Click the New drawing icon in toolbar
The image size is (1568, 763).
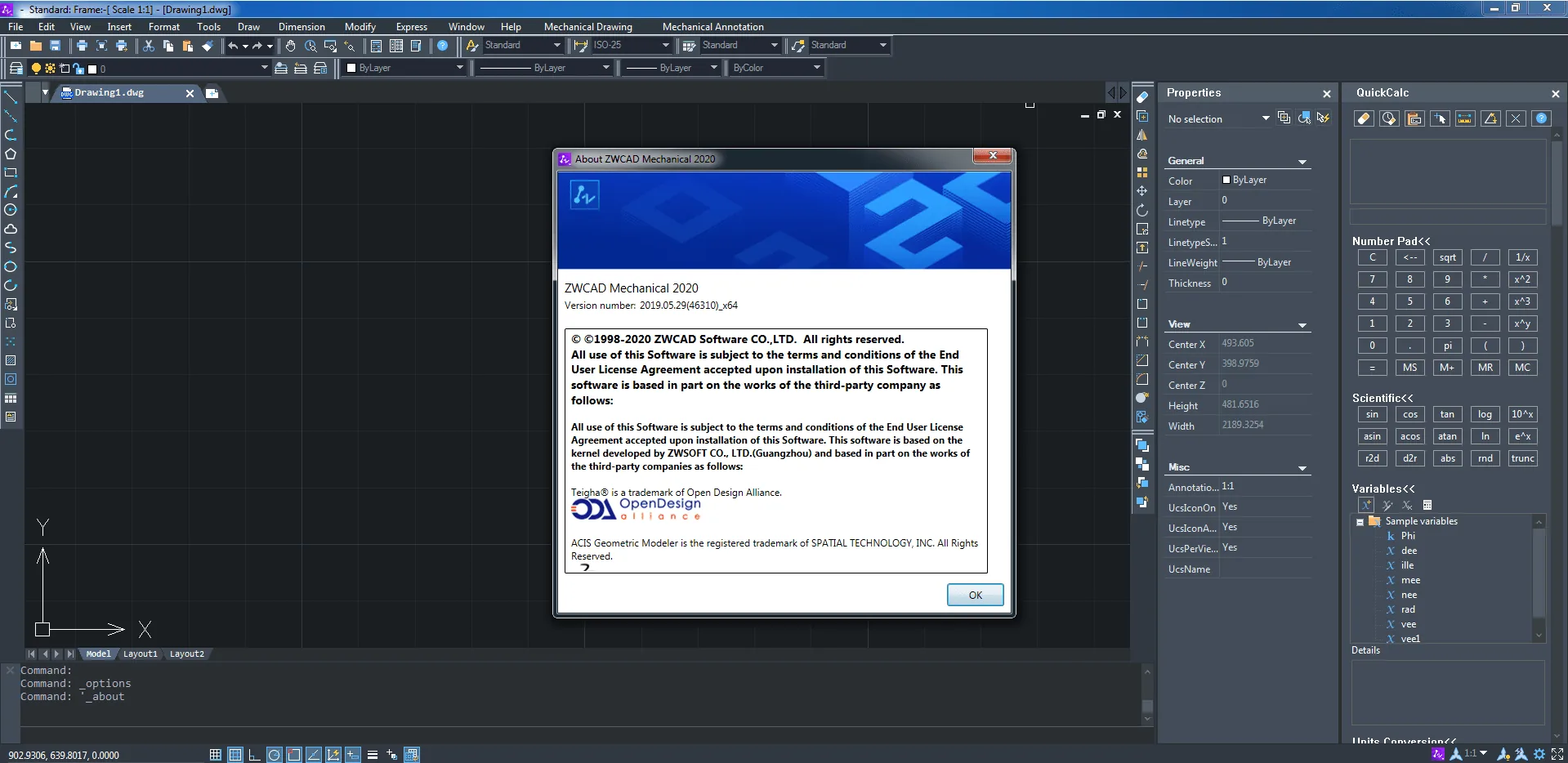click(x=16, y=46)
